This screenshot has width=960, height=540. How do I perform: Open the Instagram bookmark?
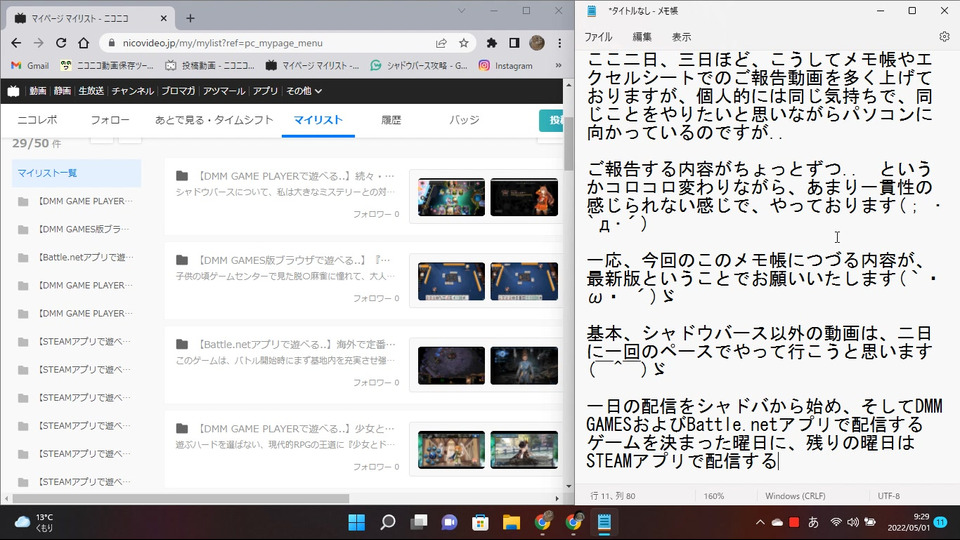[x=506, y=66]
